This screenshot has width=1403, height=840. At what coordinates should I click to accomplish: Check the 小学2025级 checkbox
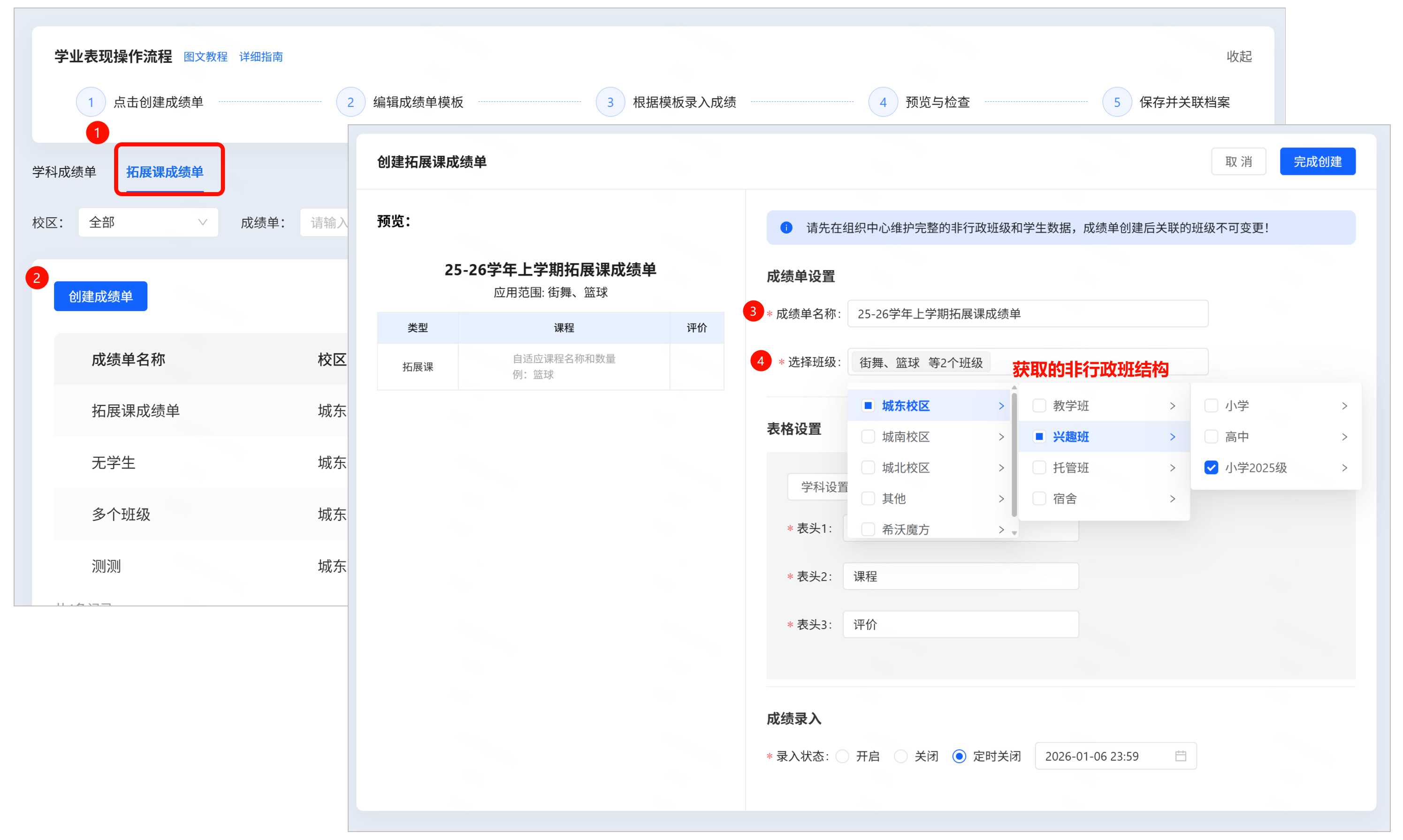click(1211, 468)
